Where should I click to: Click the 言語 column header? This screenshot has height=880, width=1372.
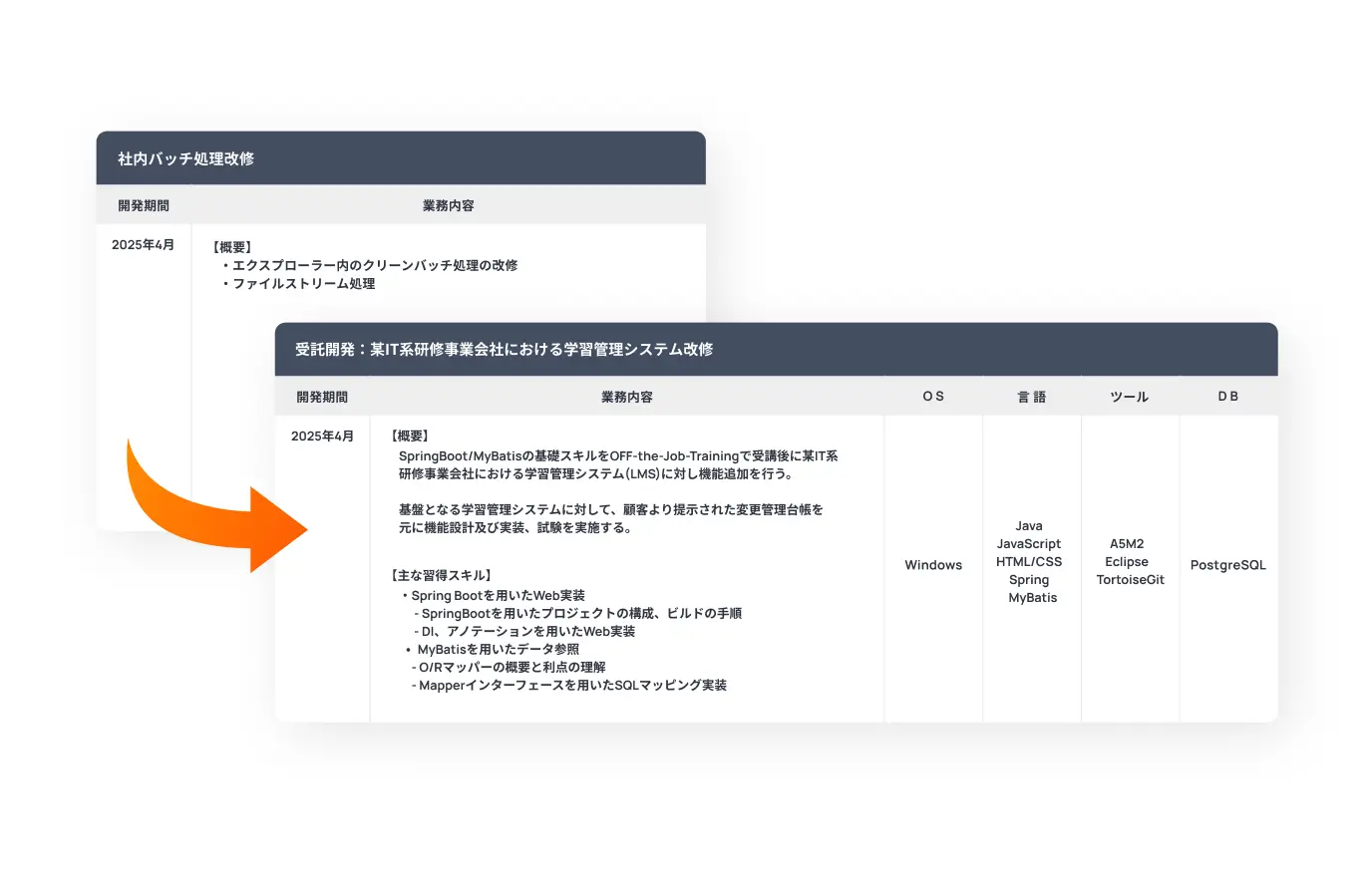pos(1032,397)
